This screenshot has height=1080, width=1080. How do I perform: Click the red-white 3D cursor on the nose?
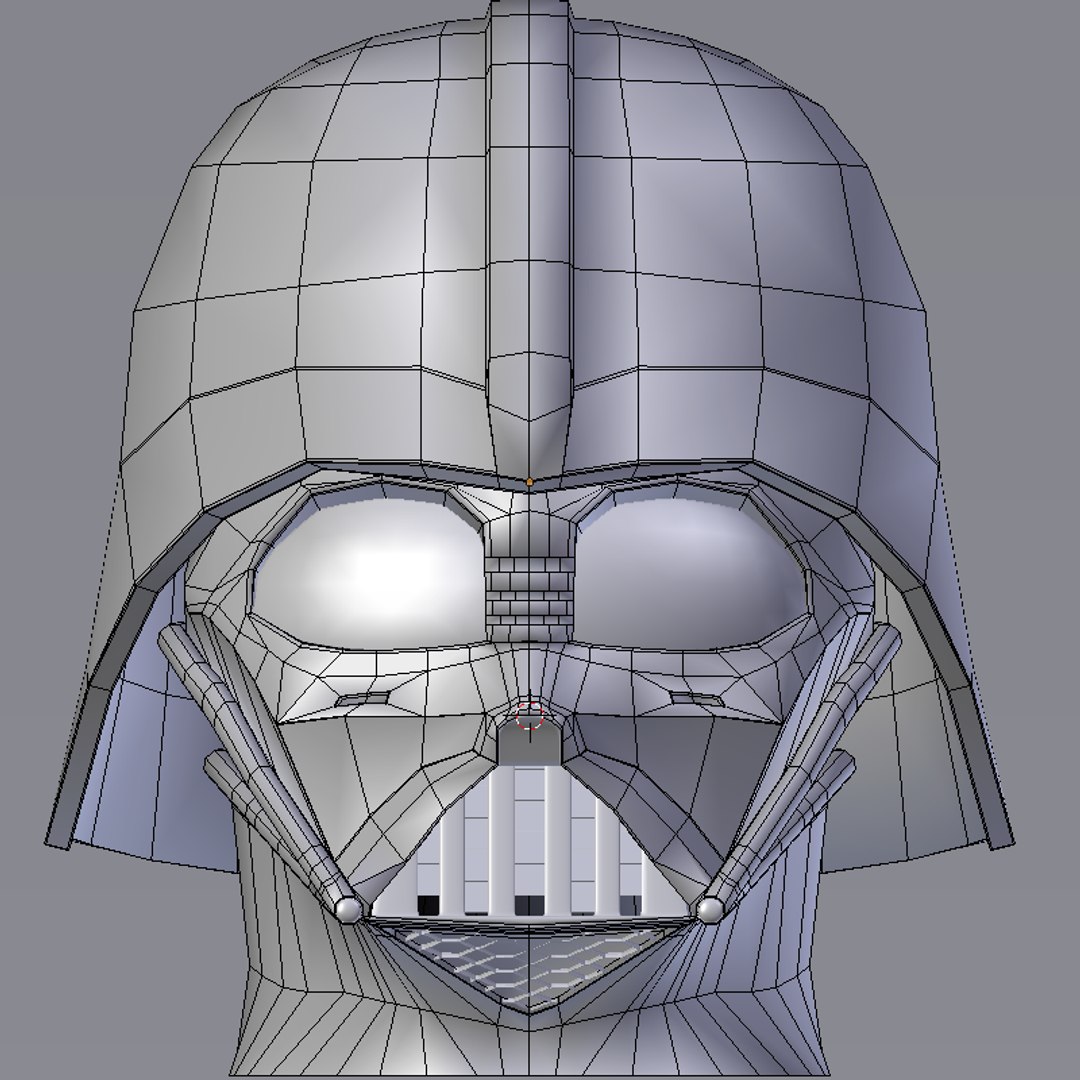click(x=530, y=716)
